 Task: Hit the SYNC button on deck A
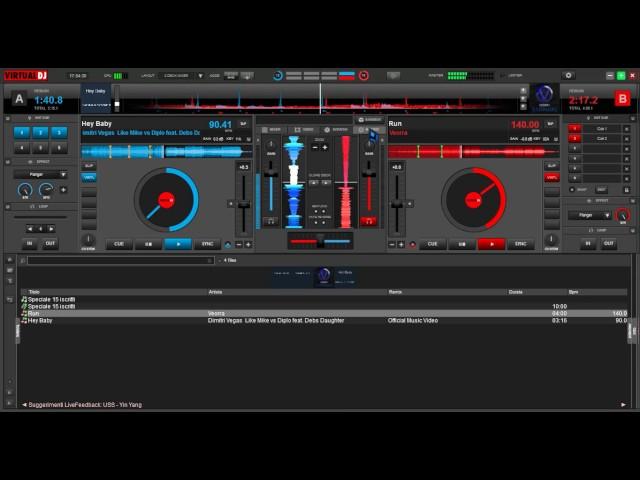pos(207,244)
